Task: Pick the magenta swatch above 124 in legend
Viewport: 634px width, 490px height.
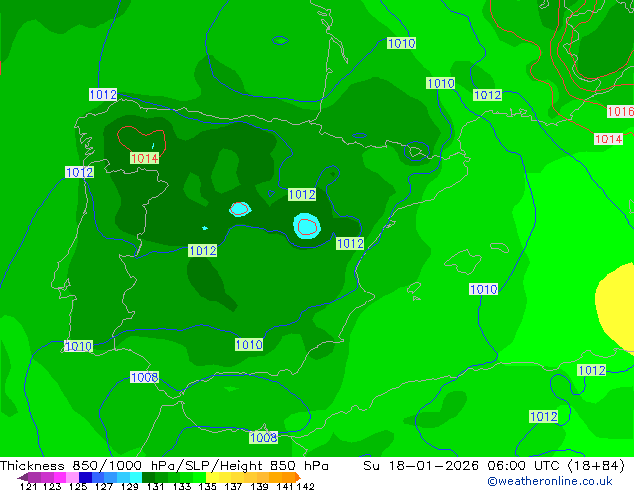Action: point(60,477)
